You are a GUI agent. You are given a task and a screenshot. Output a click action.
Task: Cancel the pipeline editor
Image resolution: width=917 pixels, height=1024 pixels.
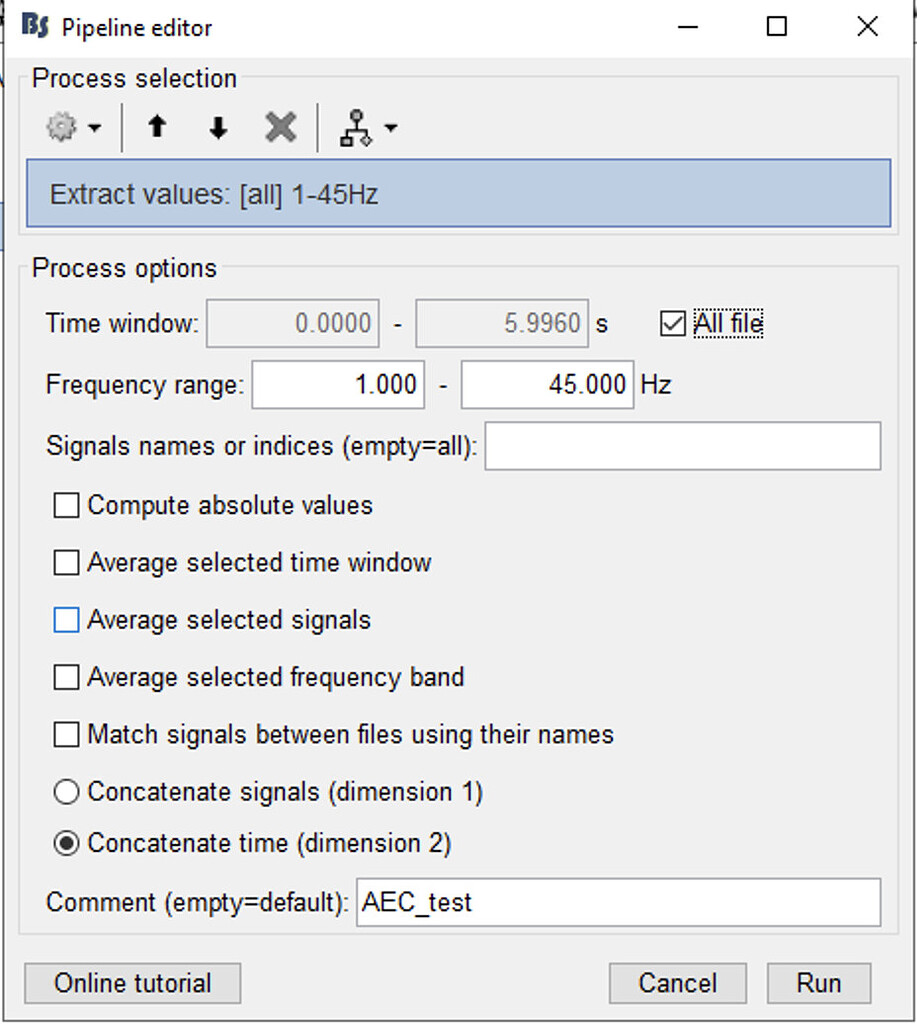click(x=677, y=983)
